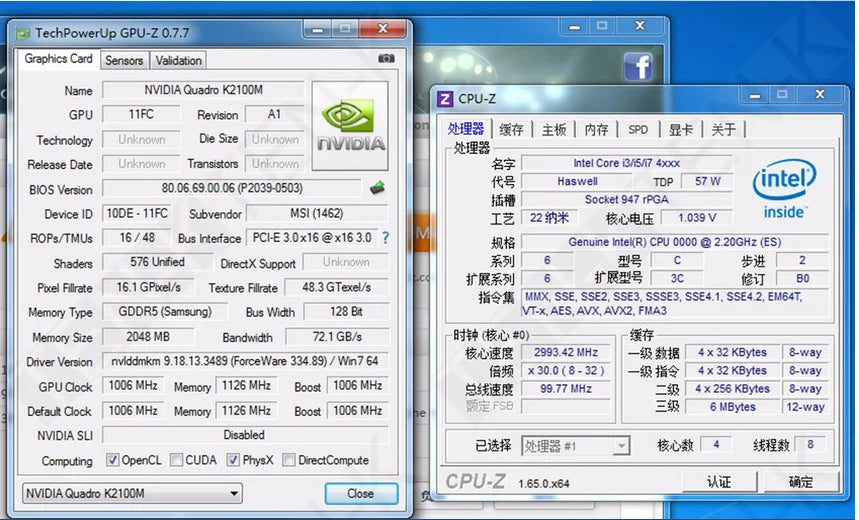This screenshot has width=859, height=520.
Task: Click the Texture Fillrate value 48.3 GTexel/s
Action: (x=336, y=287)
